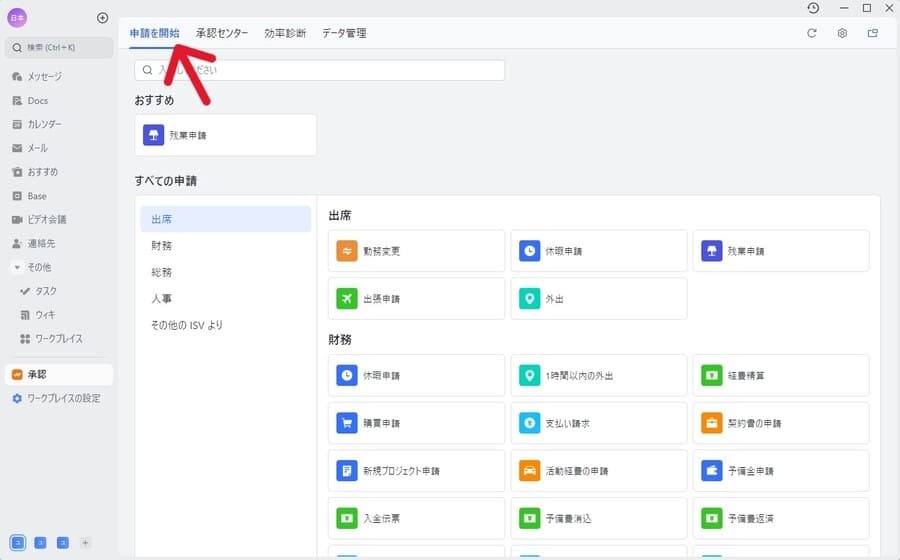900x560 pixels.
Task: Open 1時間以内の外出 request
Action: tap(599, 375)
